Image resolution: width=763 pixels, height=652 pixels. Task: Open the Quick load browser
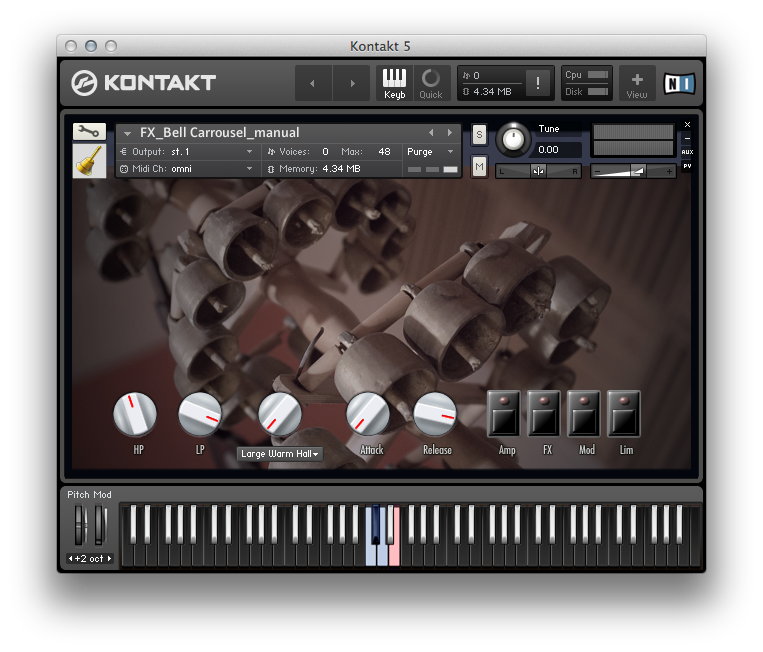click(431, 83)
